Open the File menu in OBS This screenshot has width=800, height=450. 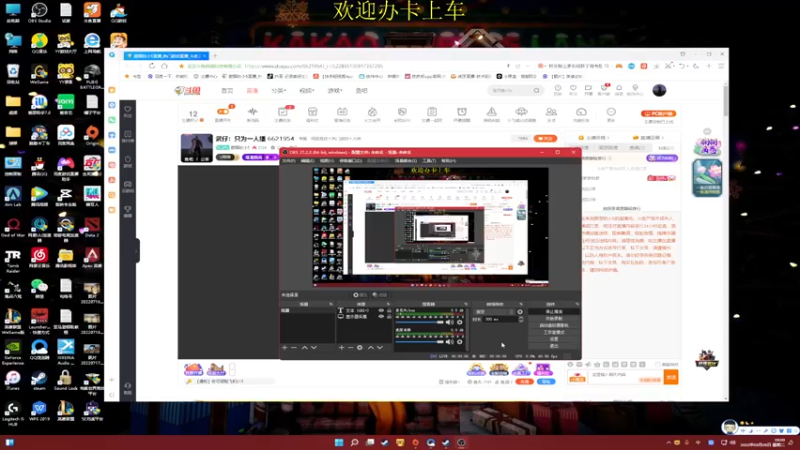tap(289, 161)
